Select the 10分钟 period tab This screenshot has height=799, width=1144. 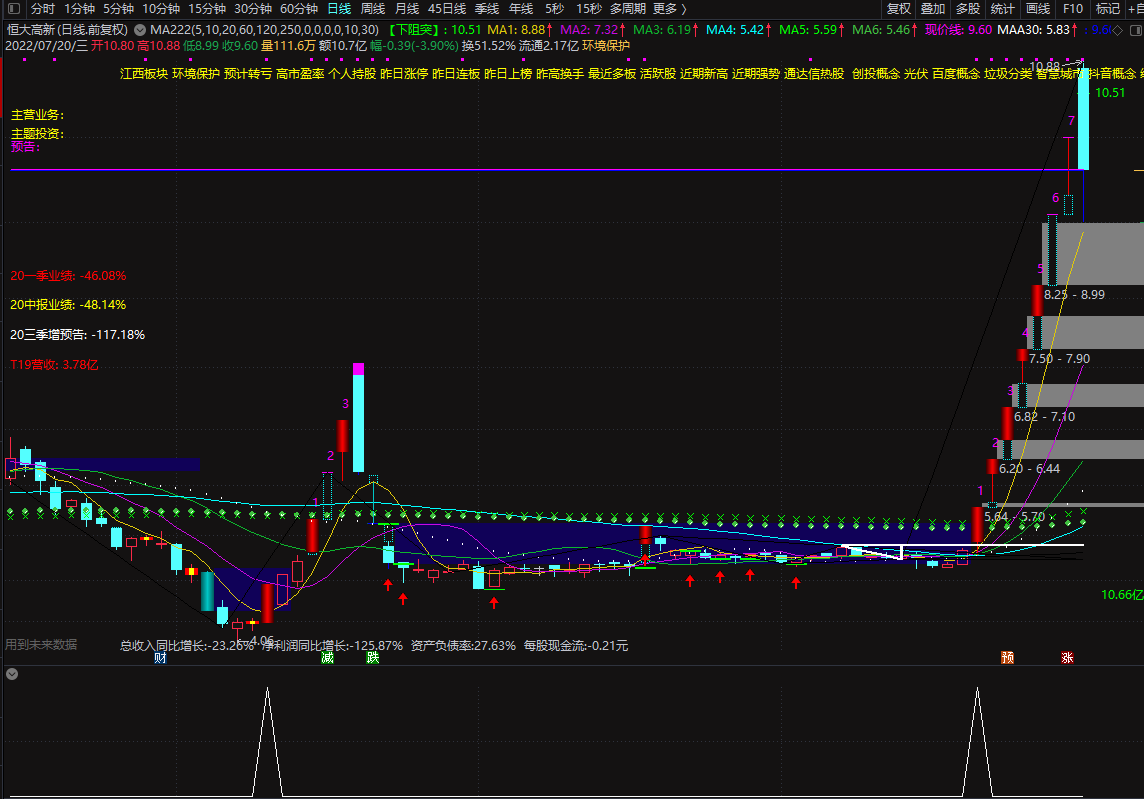pyautogui.click(x=161, y=9)
